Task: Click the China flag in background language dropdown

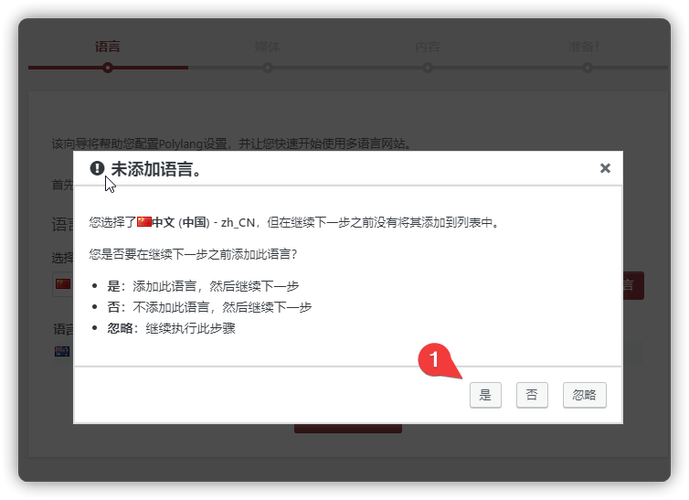Action: (63, 284)
